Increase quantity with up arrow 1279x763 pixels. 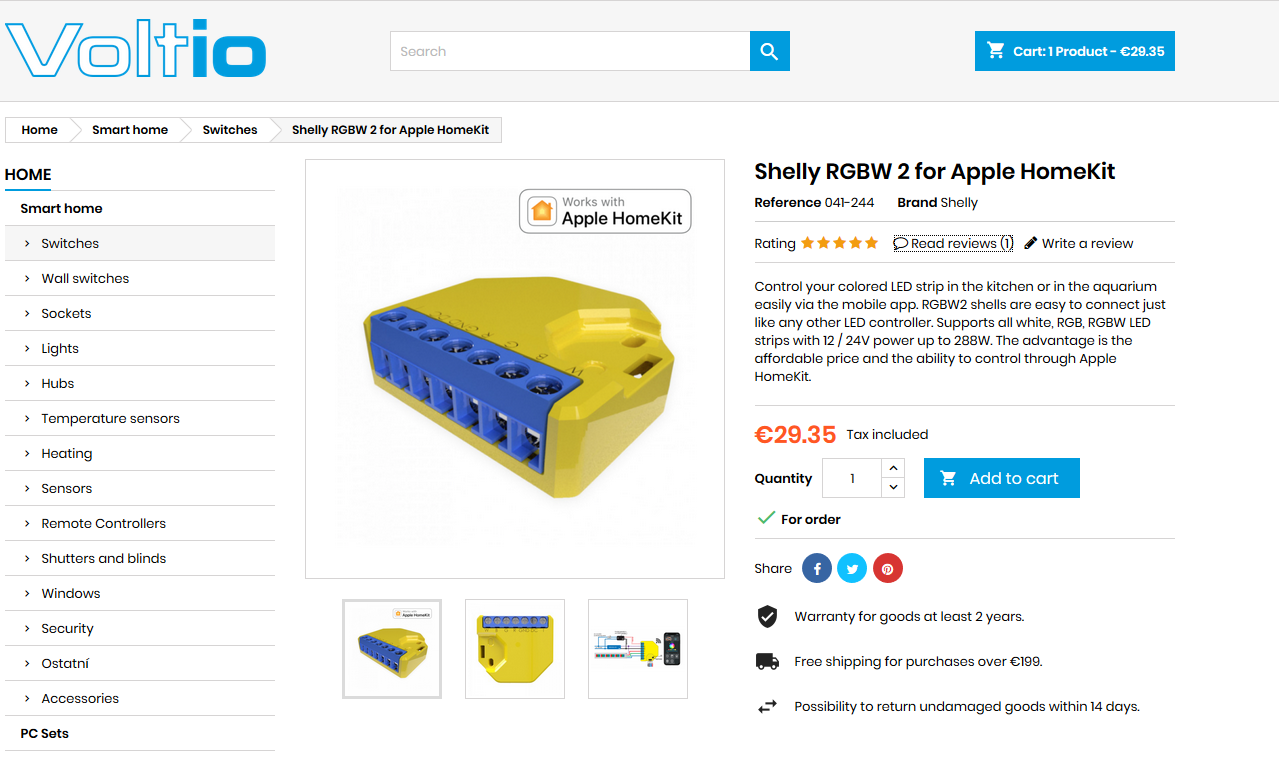(893, 468)
